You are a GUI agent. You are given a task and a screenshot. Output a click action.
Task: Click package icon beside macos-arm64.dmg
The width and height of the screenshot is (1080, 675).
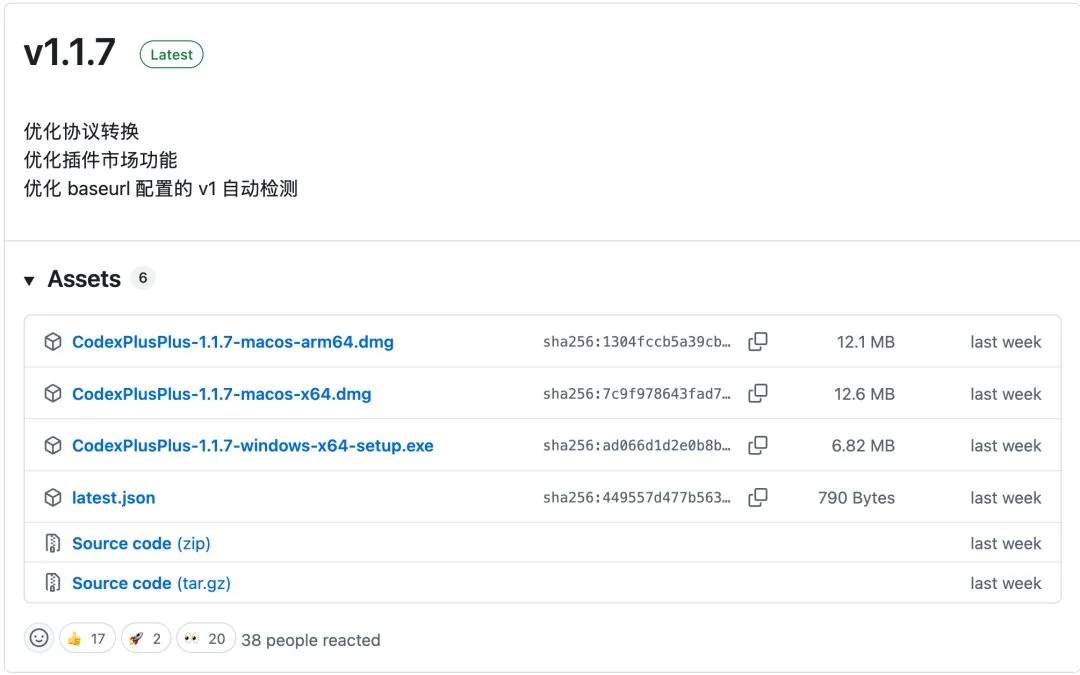click(53, 342)
